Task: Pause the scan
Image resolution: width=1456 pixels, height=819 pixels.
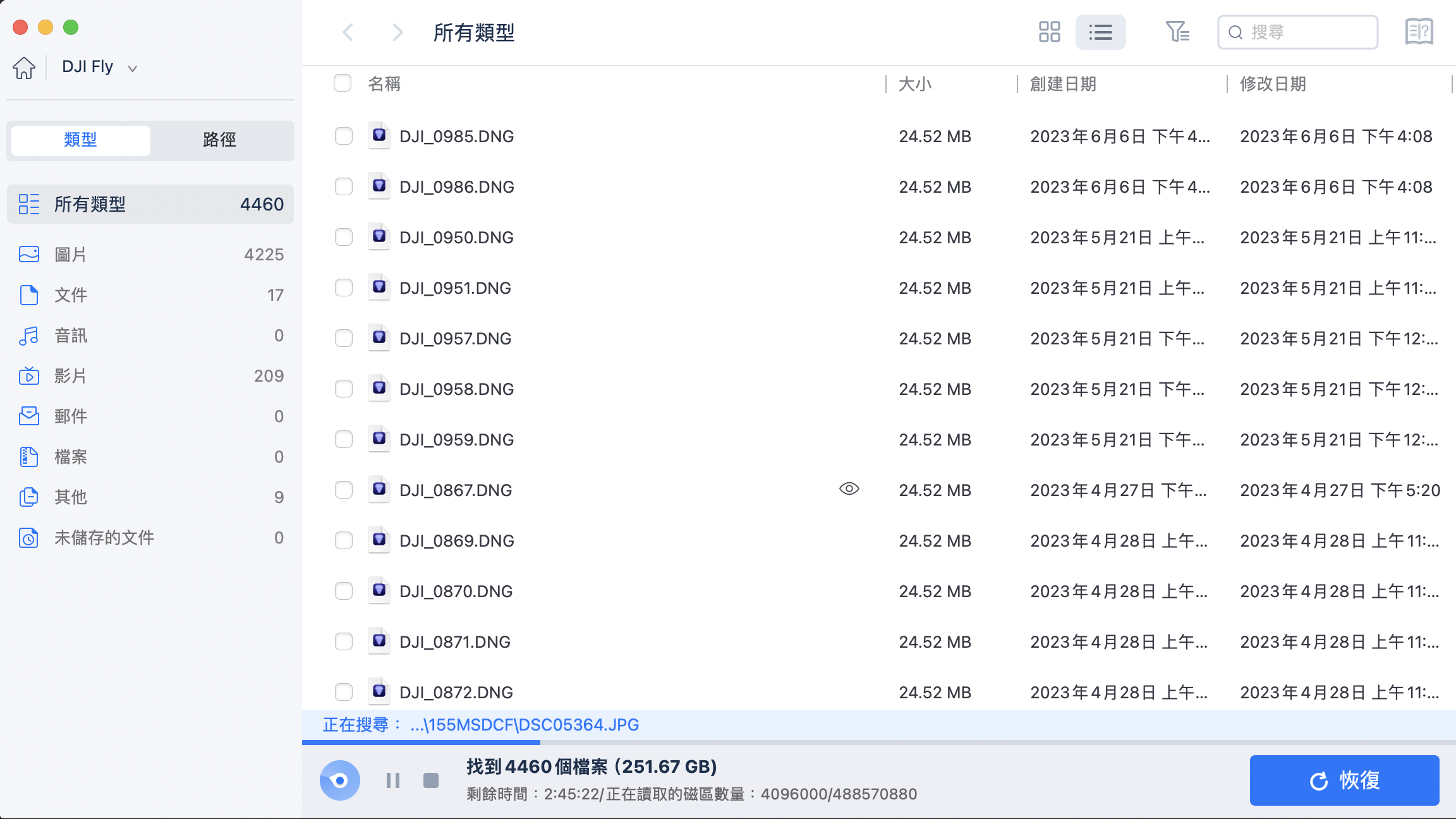Action: pyautogui.click(x=393, y=780)
